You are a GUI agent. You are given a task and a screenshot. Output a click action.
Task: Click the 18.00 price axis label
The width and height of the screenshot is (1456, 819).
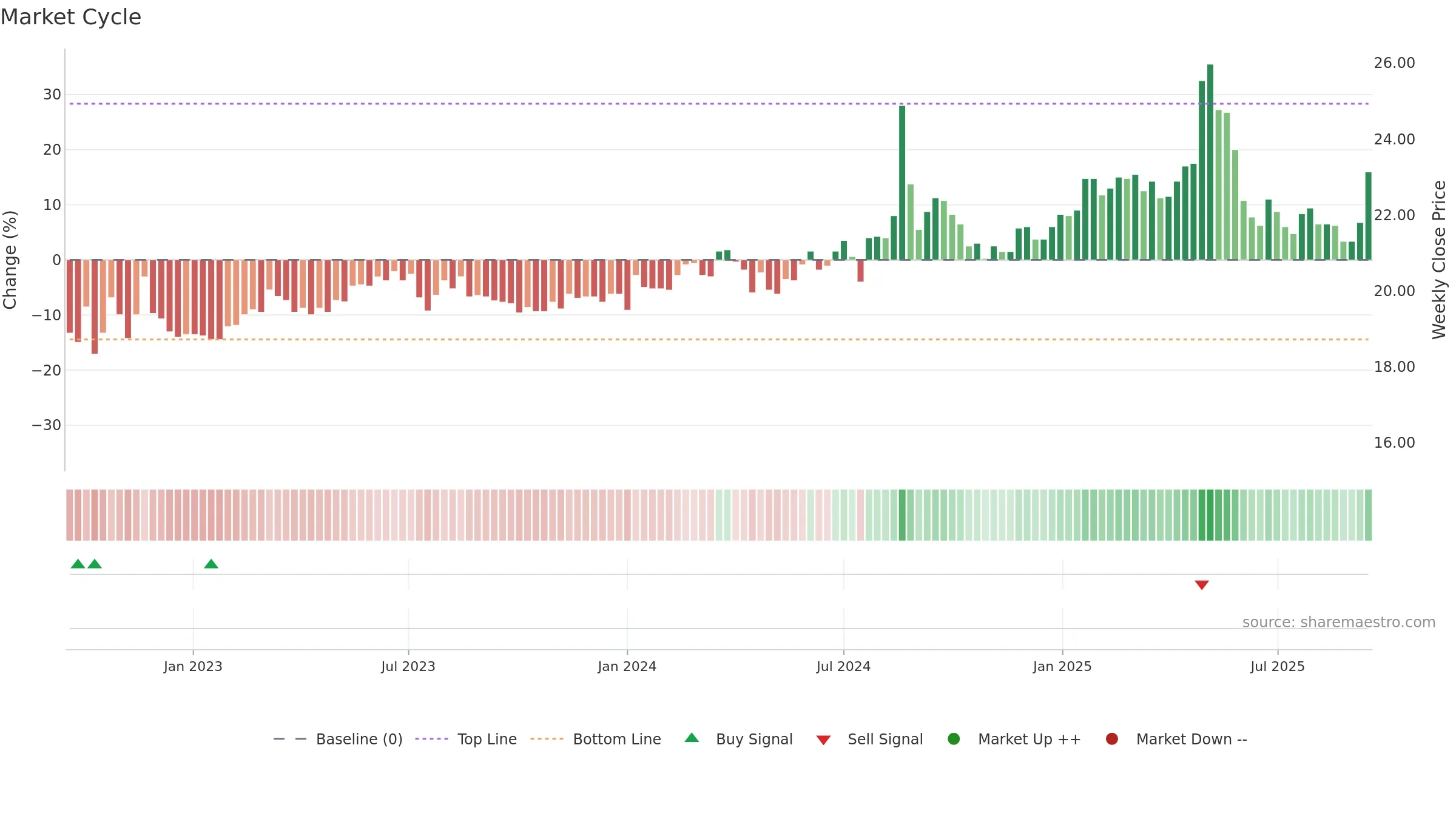pos(1394,367)
